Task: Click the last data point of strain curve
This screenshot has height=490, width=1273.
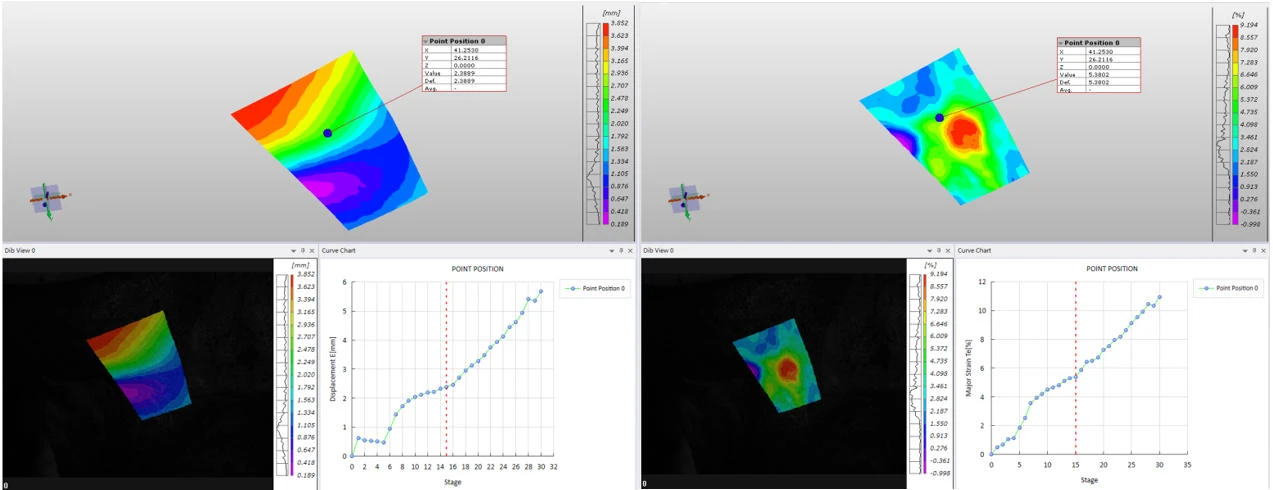Action: (x=1159, y=297)
